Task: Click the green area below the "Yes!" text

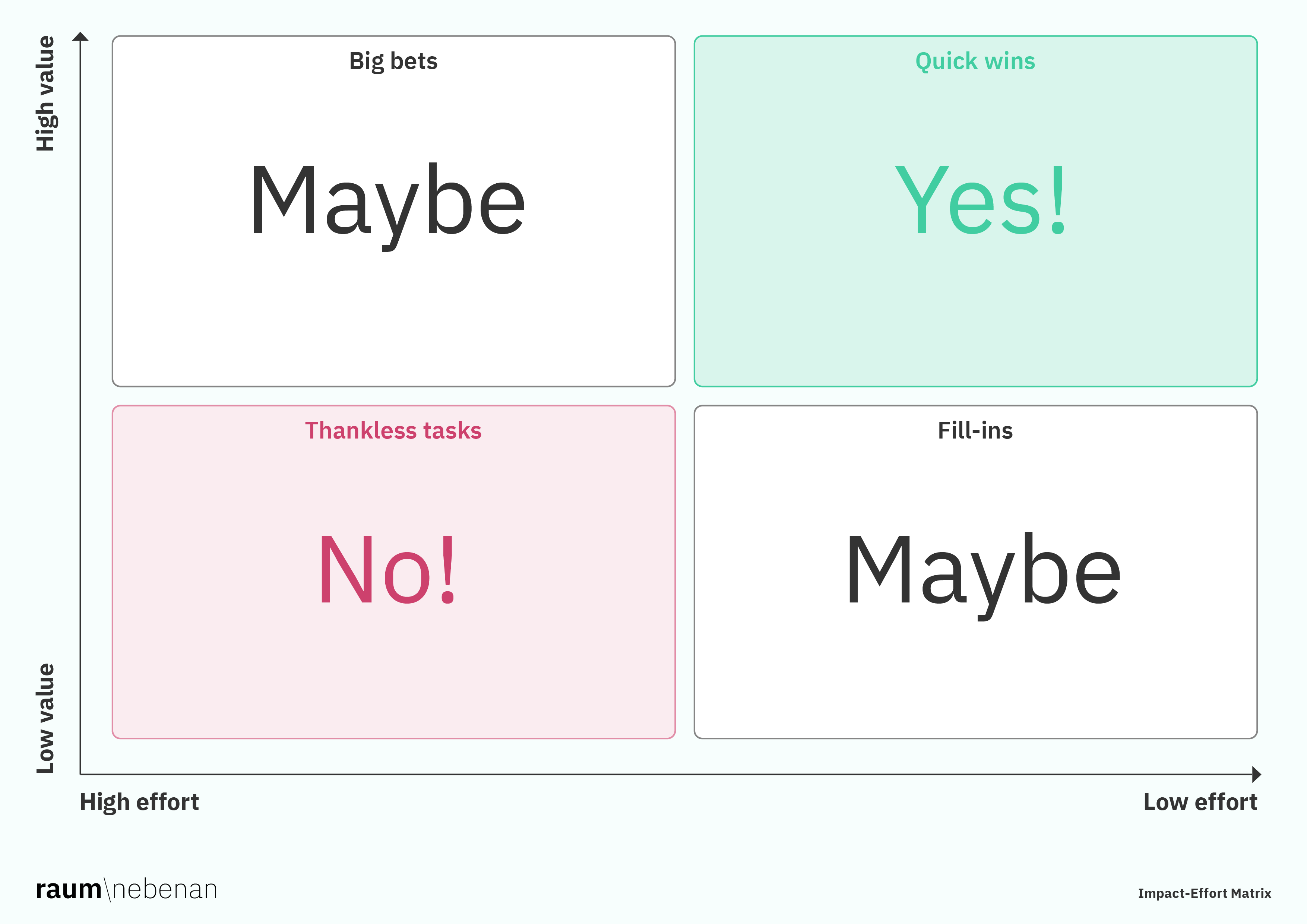Action: 975,319
